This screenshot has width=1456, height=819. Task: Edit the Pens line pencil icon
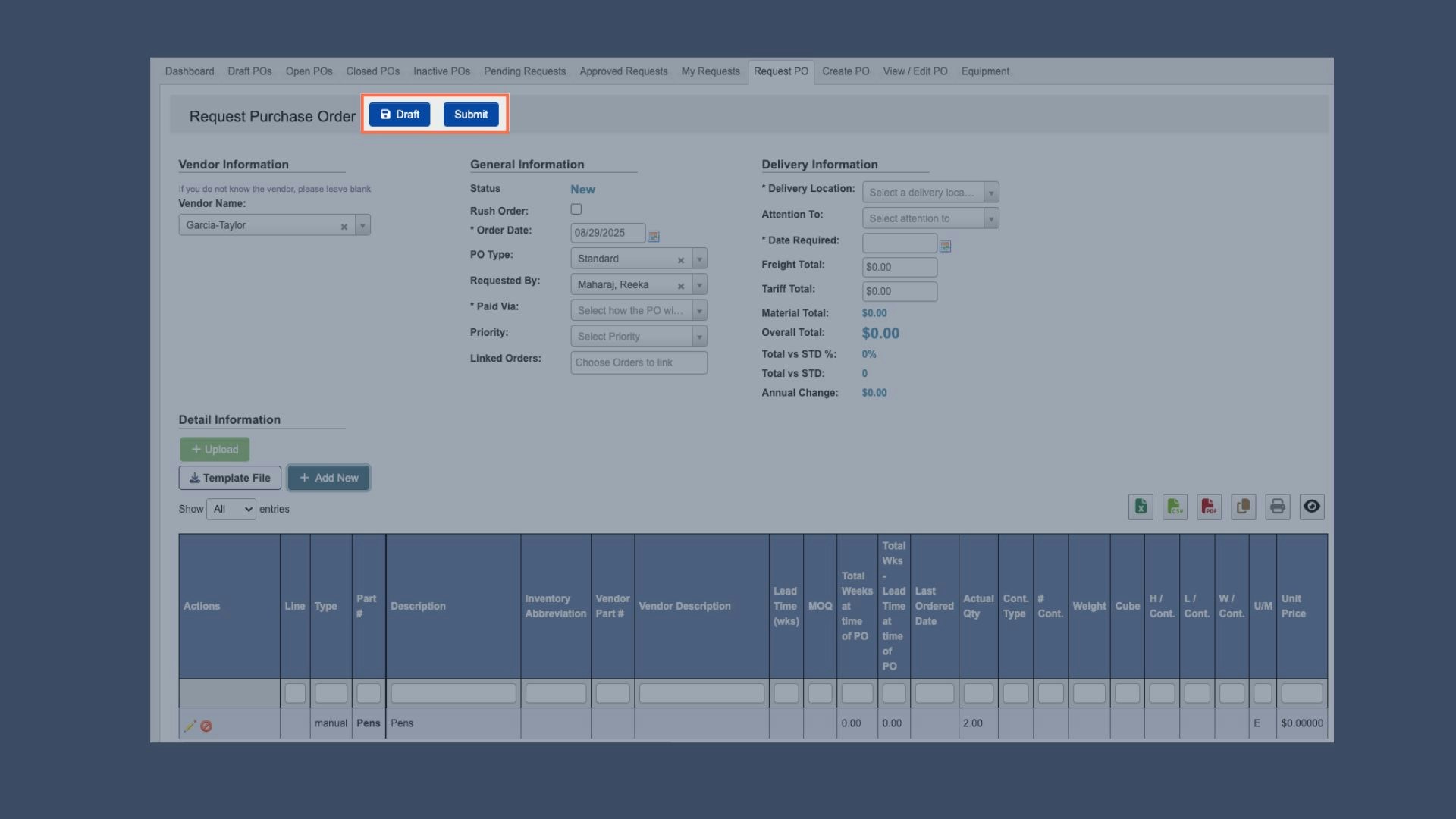(x=190, y=726)
